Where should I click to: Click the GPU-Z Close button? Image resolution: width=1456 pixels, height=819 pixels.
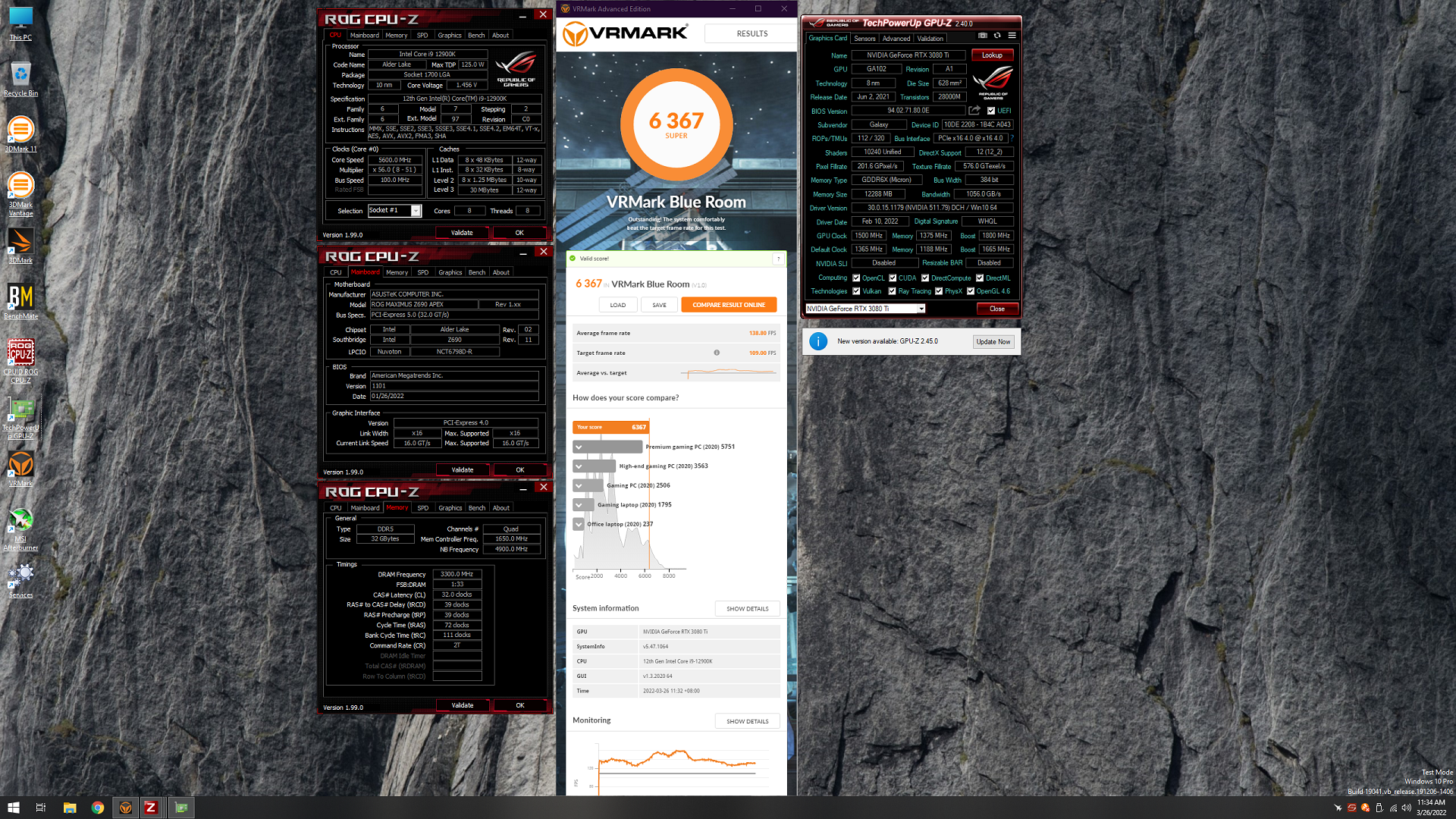tap(997, 309)
